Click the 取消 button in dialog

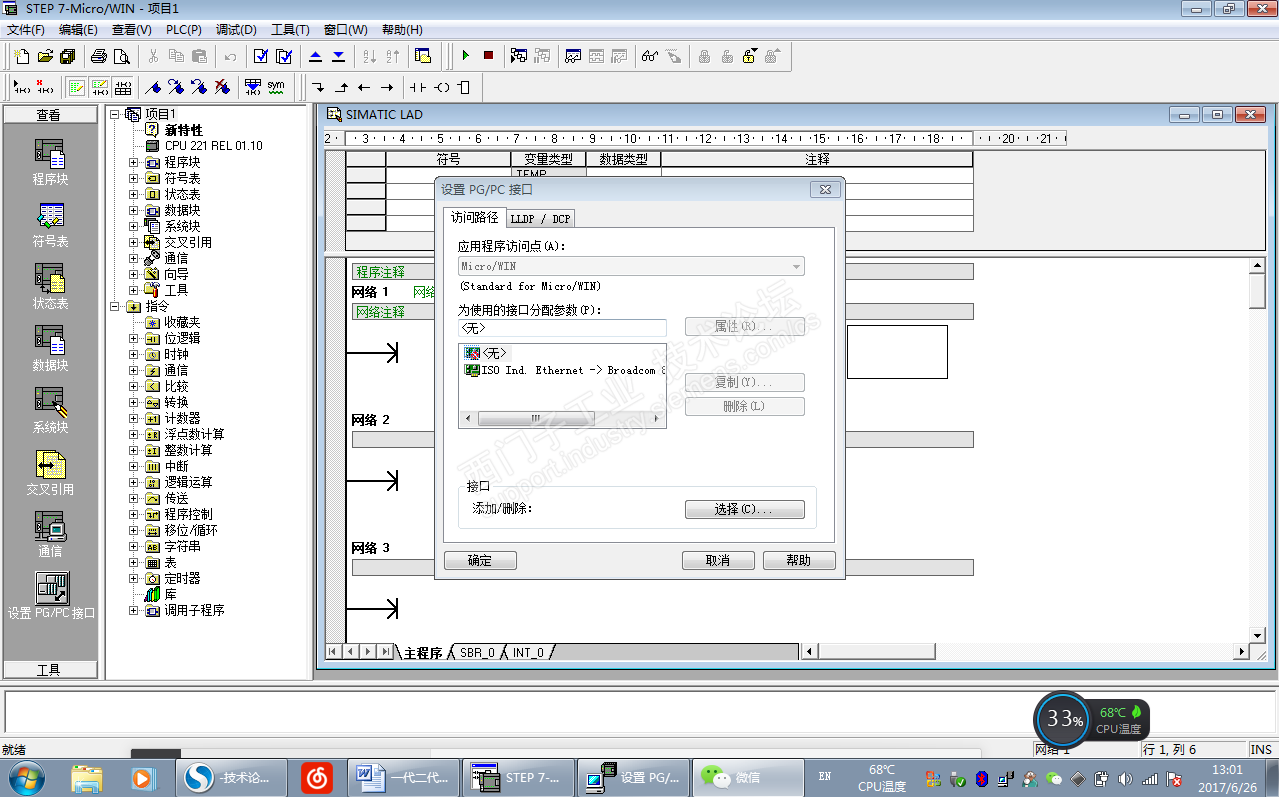[x=718, y=560]
